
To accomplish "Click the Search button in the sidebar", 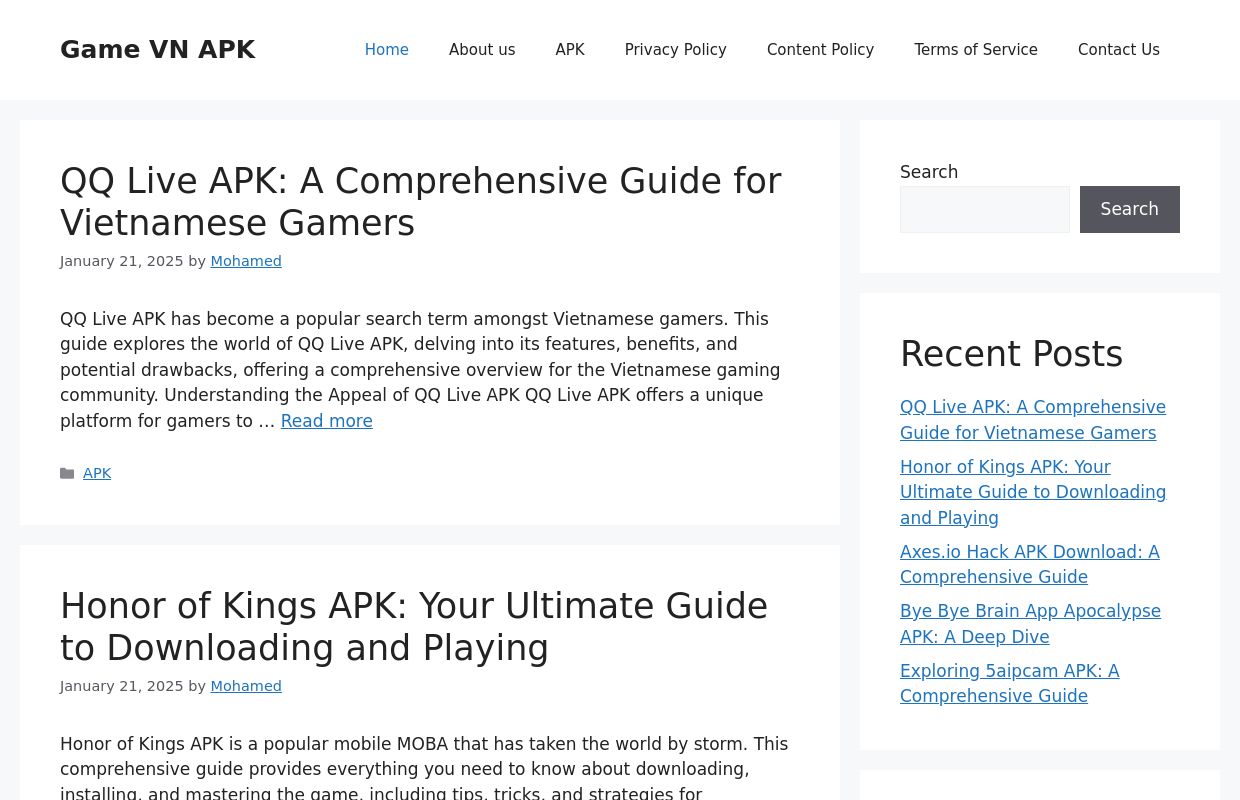I will [1129, 209].
